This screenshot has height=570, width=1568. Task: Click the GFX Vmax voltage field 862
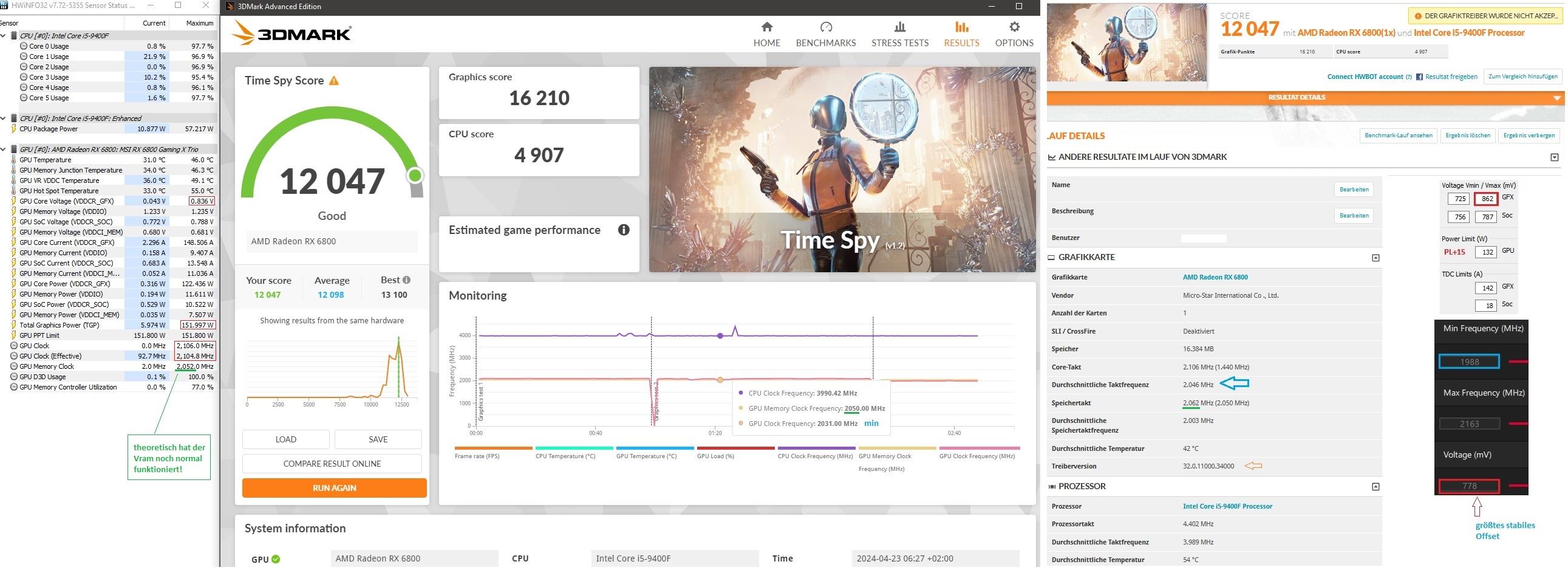pos(1486,199)
